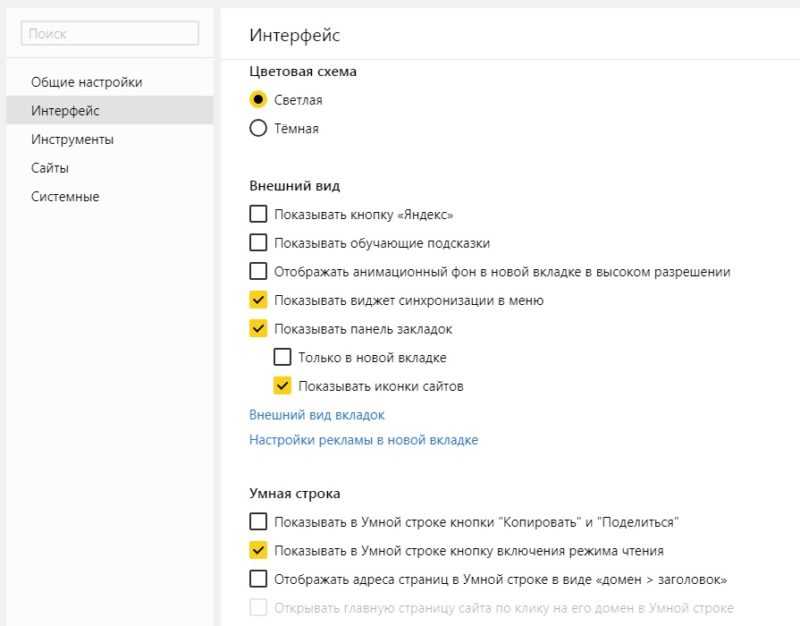This screenshot has width=800, height=626.
Task: Uncheck Показывать виджет синхронизации в меню
Action: coord(258,299)
